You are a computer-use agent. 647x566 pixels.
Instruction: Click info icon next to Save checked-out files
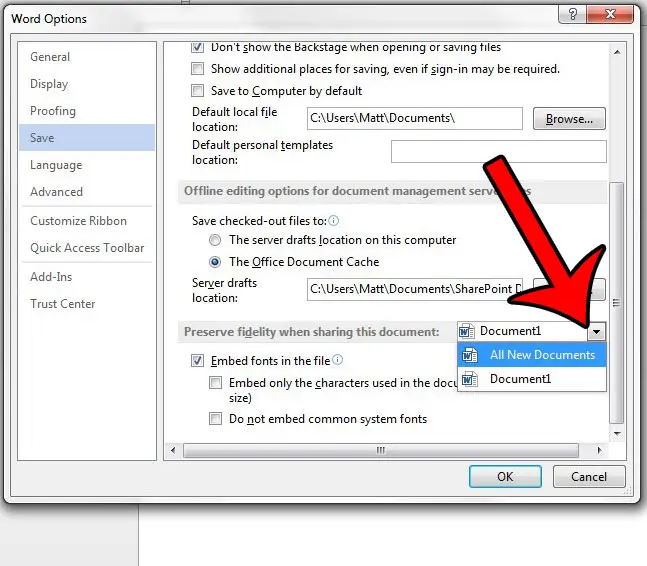[x=333, y=221]
